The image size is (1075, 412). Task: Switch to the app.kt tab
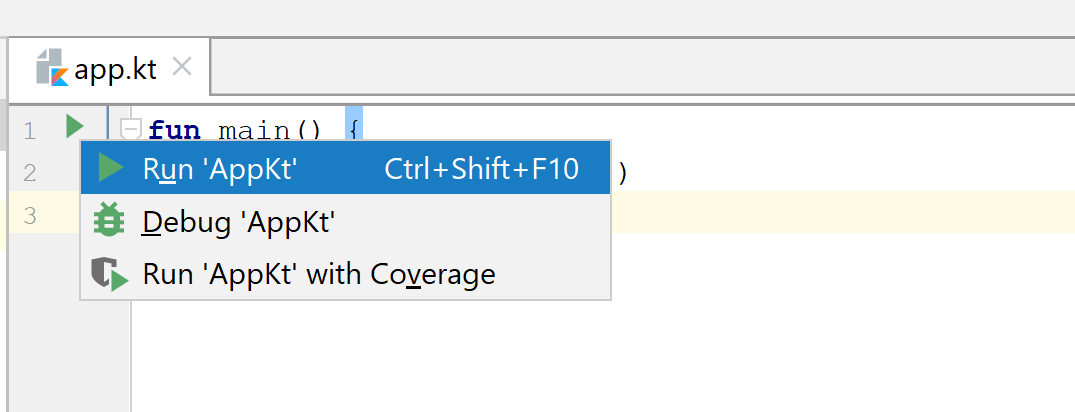click(115, 70)
